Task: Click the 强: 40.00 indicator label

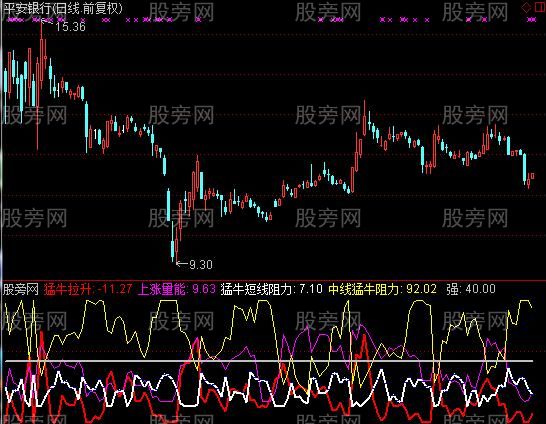Action: (x=471, y=289)
